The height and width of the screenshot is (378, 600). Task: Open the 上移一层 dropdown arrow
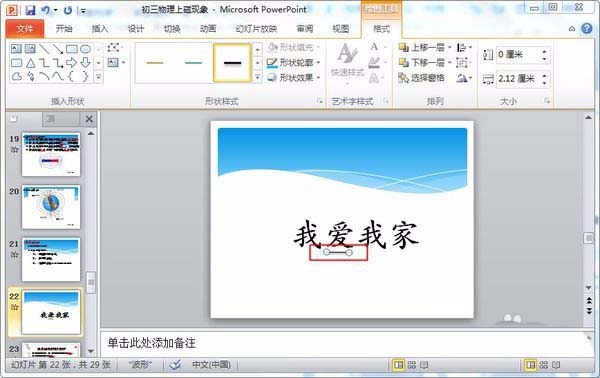(x=450, y=47)
